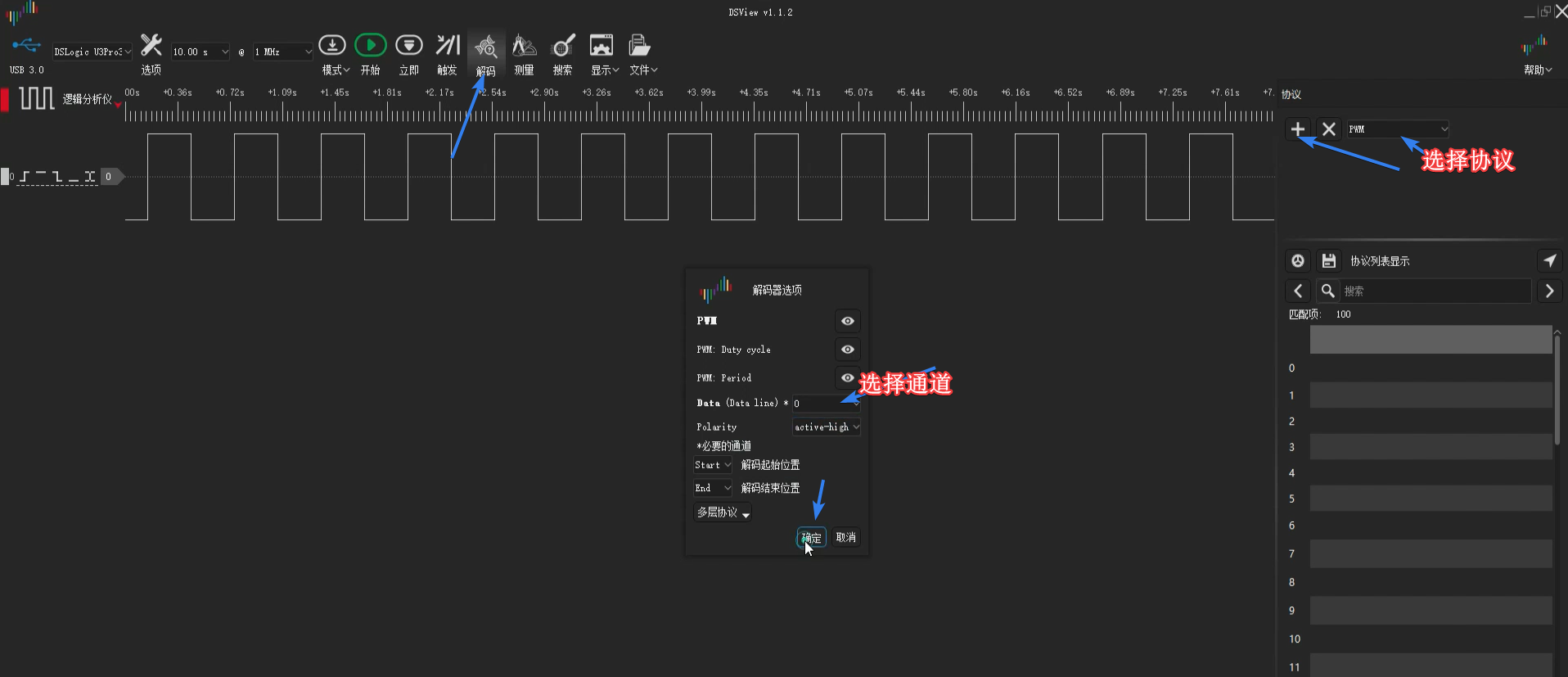The width and height of the screenshot is (1568, 677).
Task: Add a protocol decoder with plus icon
Action: [x=1298, y=129]
